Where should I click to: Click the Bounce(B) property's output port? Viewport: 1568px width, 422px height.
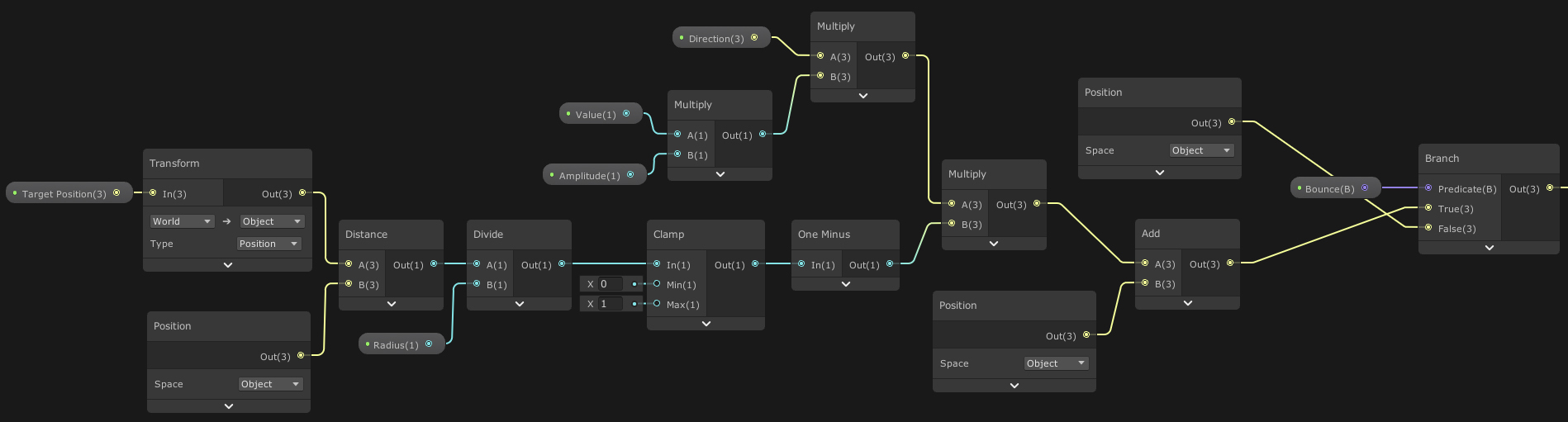[x=1365, y=188]
